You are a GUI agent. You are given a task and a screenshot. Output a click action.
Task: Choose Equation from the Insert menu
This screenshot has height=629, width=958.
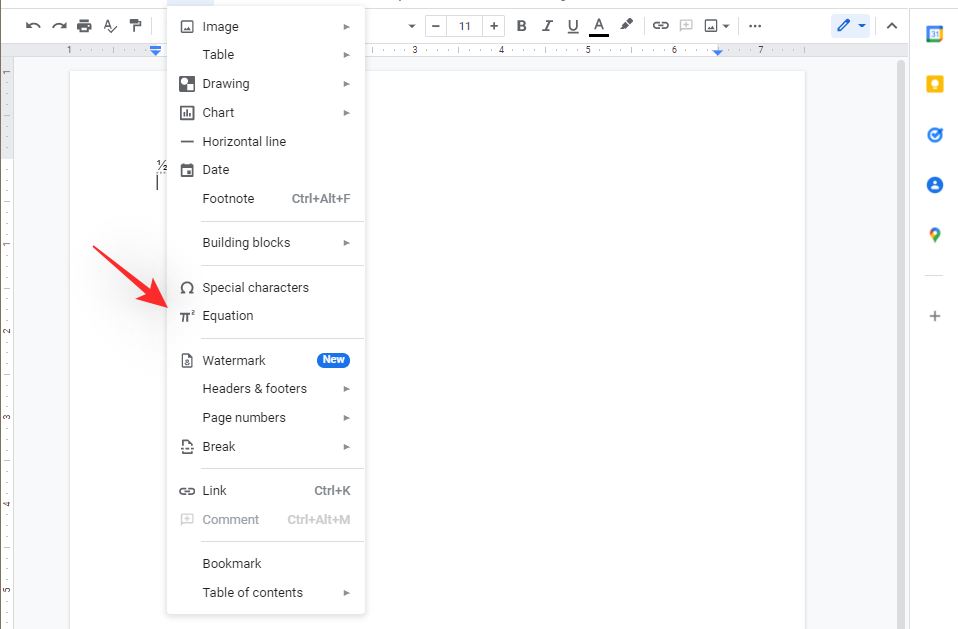228,316
